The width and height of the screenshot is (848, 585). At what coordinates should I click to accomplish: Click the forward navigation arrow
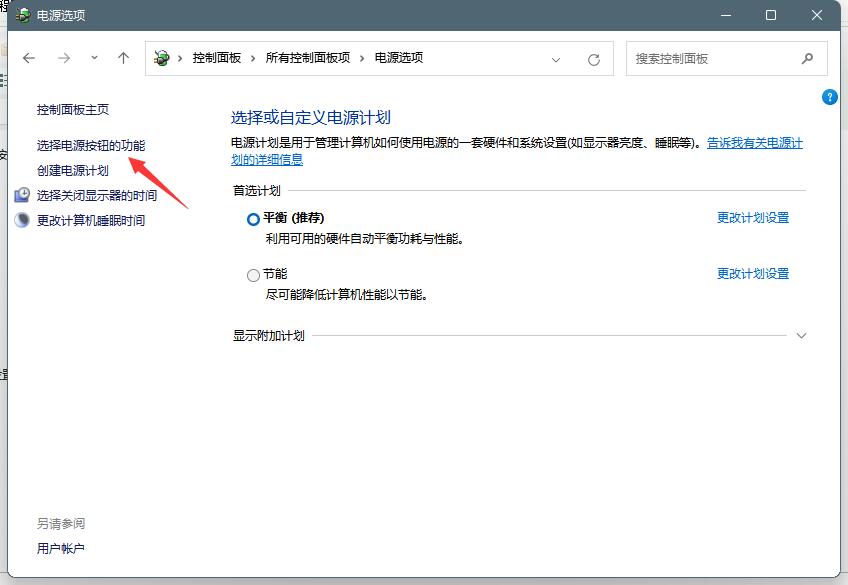(62, 58)
